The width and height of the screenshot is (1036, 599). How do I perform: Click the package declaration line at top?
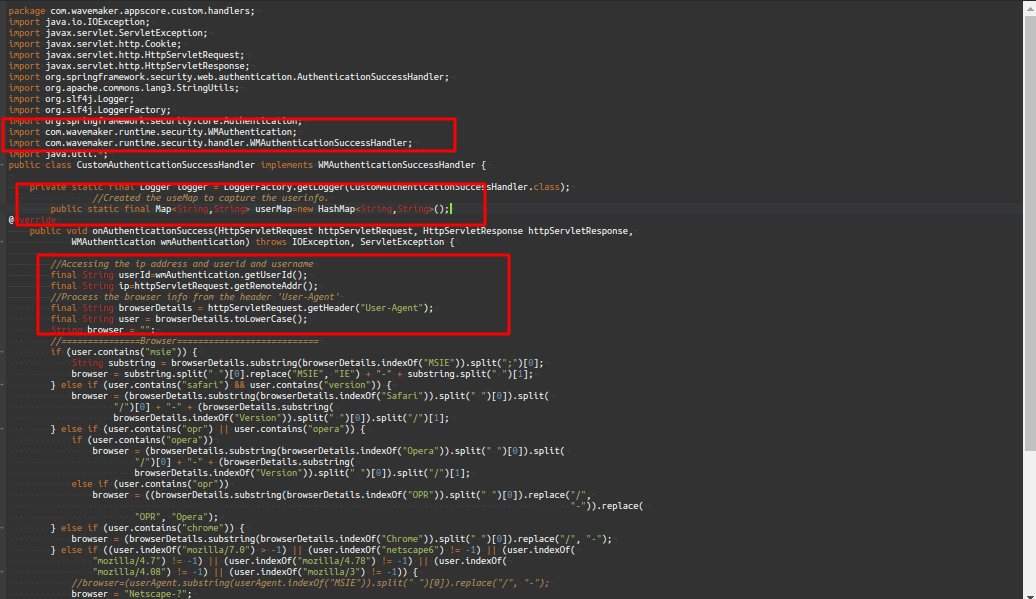(130, 10)
